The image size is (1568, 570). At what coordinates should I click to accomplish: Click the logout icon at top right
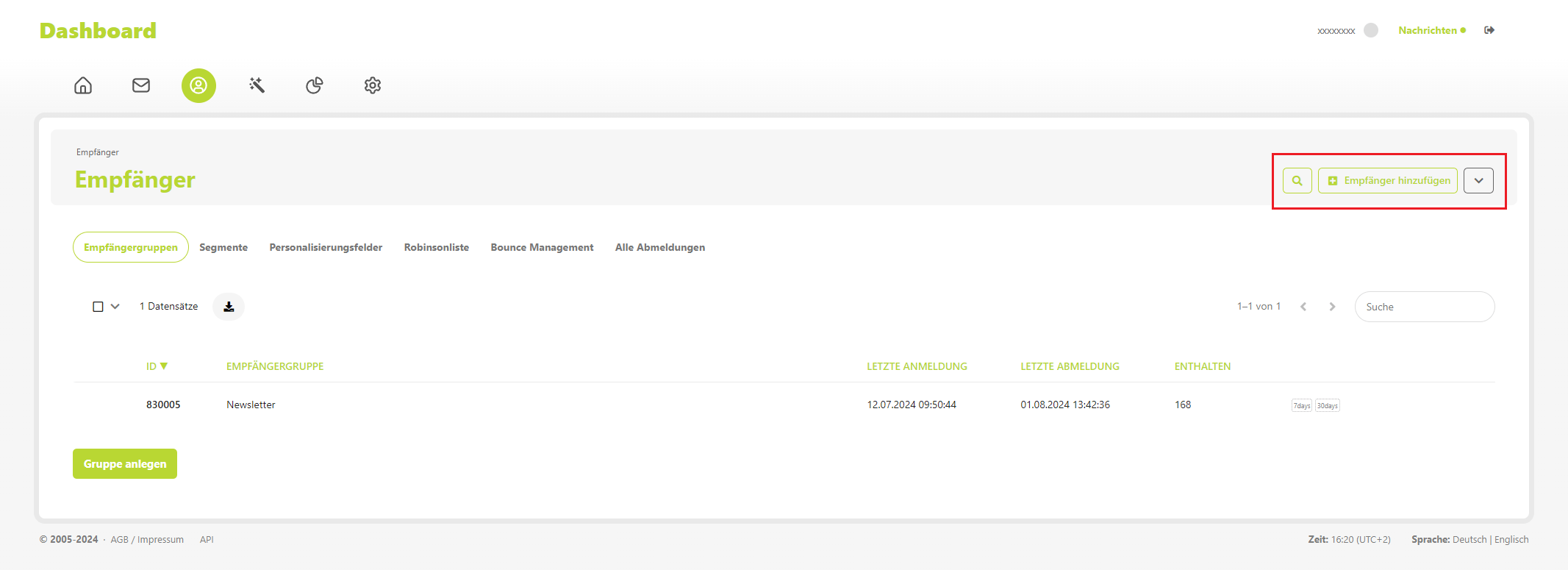pyautogui.click(x=1489, y=30)
